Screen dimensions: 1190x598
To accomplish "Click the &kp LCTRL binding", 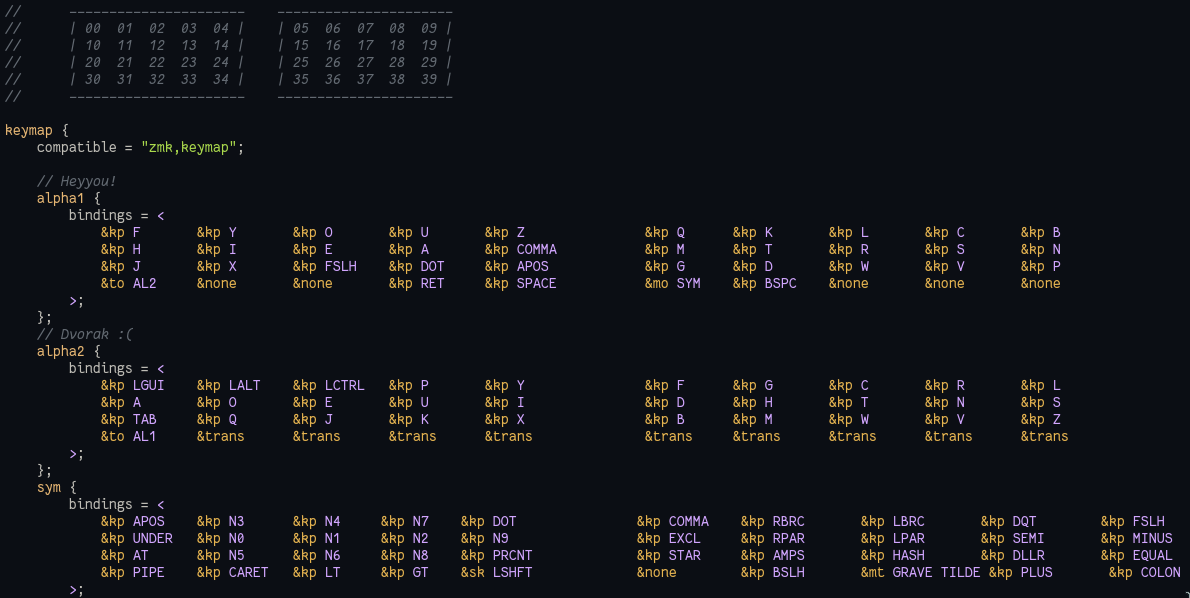I will (x=329, y=386).
